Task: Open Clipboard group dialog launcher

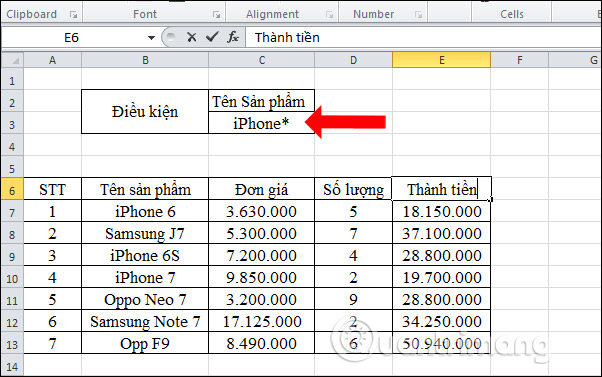Action: coord(73,15)
